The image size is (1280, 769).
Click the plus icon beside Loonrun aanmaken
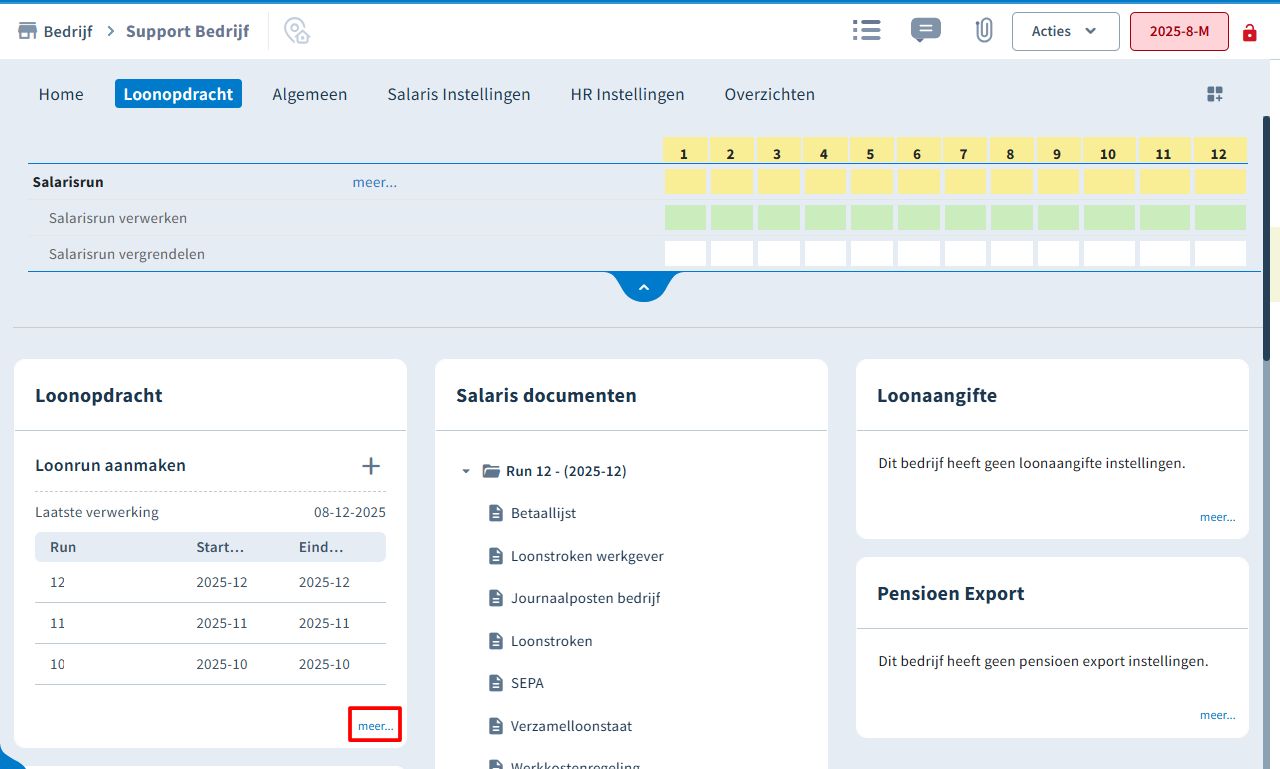pos(371,466)
